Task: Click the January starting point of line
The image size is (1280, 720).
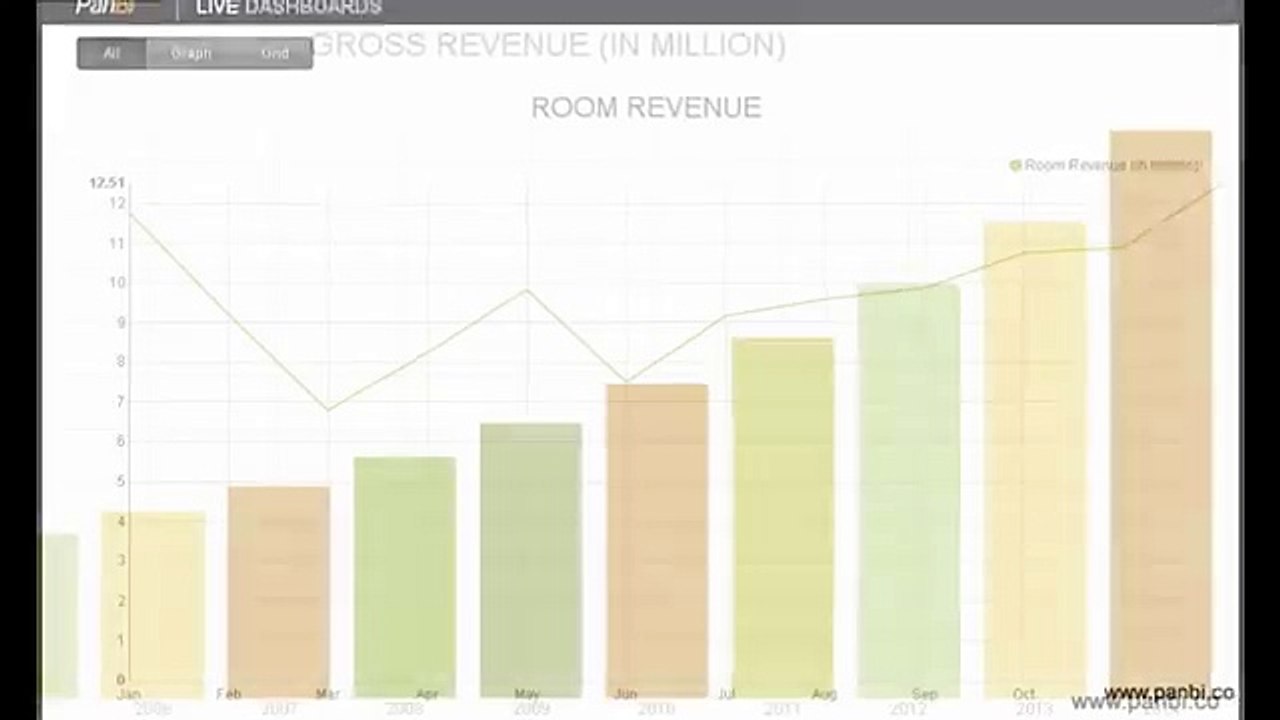Action: (130, 213)
